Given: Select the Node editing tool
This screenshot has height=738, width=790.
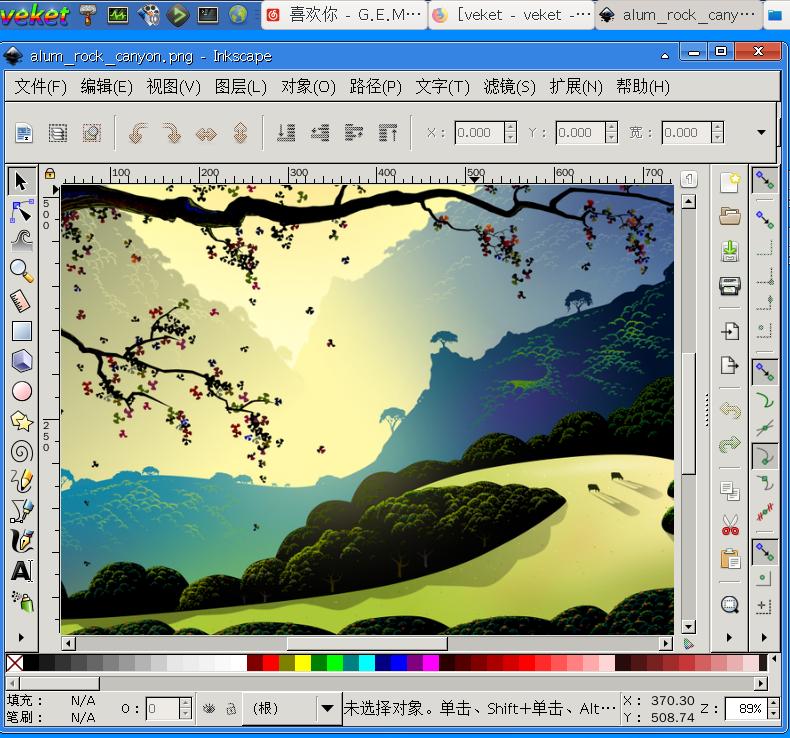Looking at the screenshot, I should click(x=21, y=211).
